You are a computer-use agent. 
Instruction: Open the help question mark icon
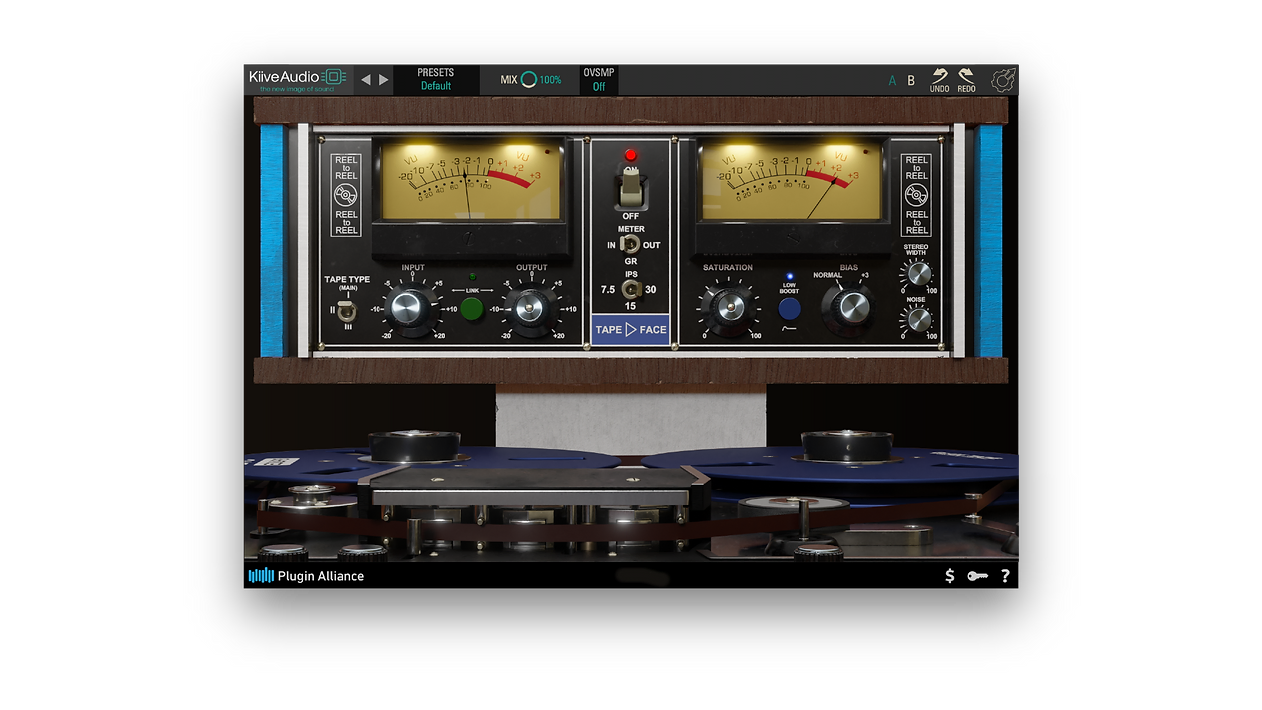1005,576
